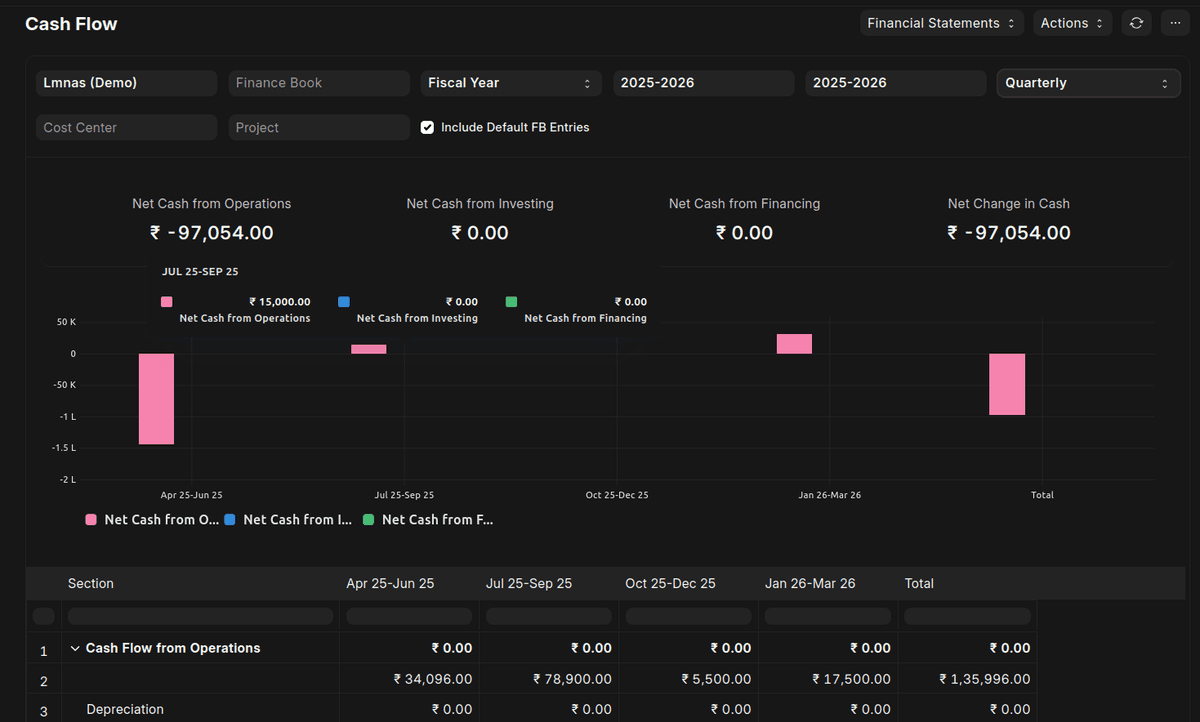Image resolution: width=1200 pixels, height=722 pixels.
Task: Click the ₹ 34,096.00 cell
Action: pyautogui.click(x=433, y=679)
